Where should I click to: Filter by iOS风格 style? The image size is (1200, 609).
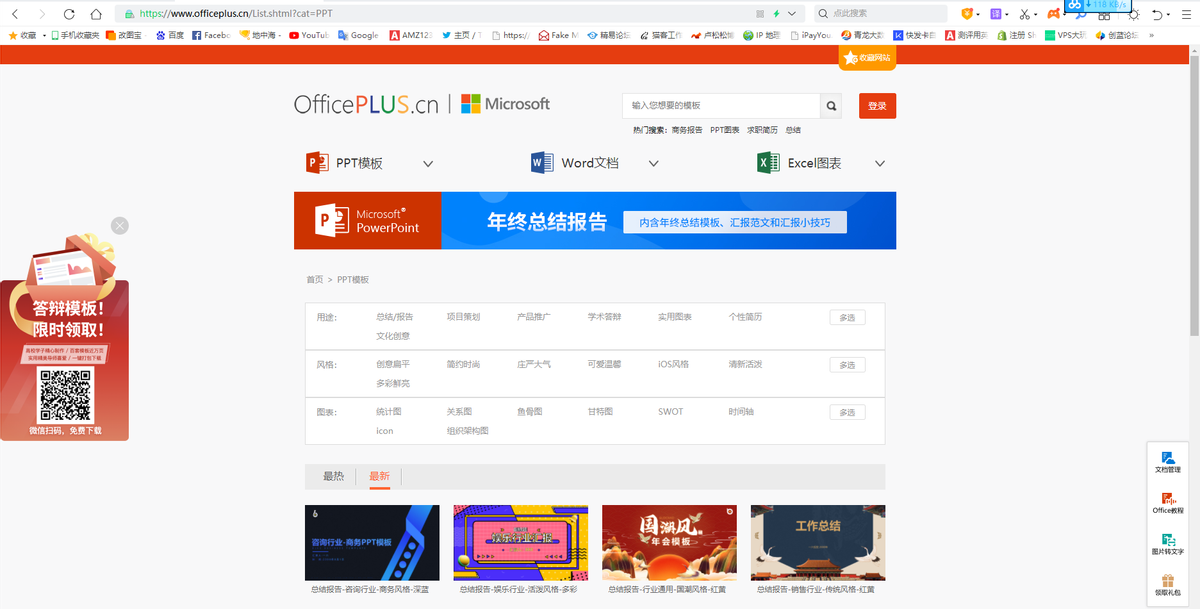pos(673,364)
